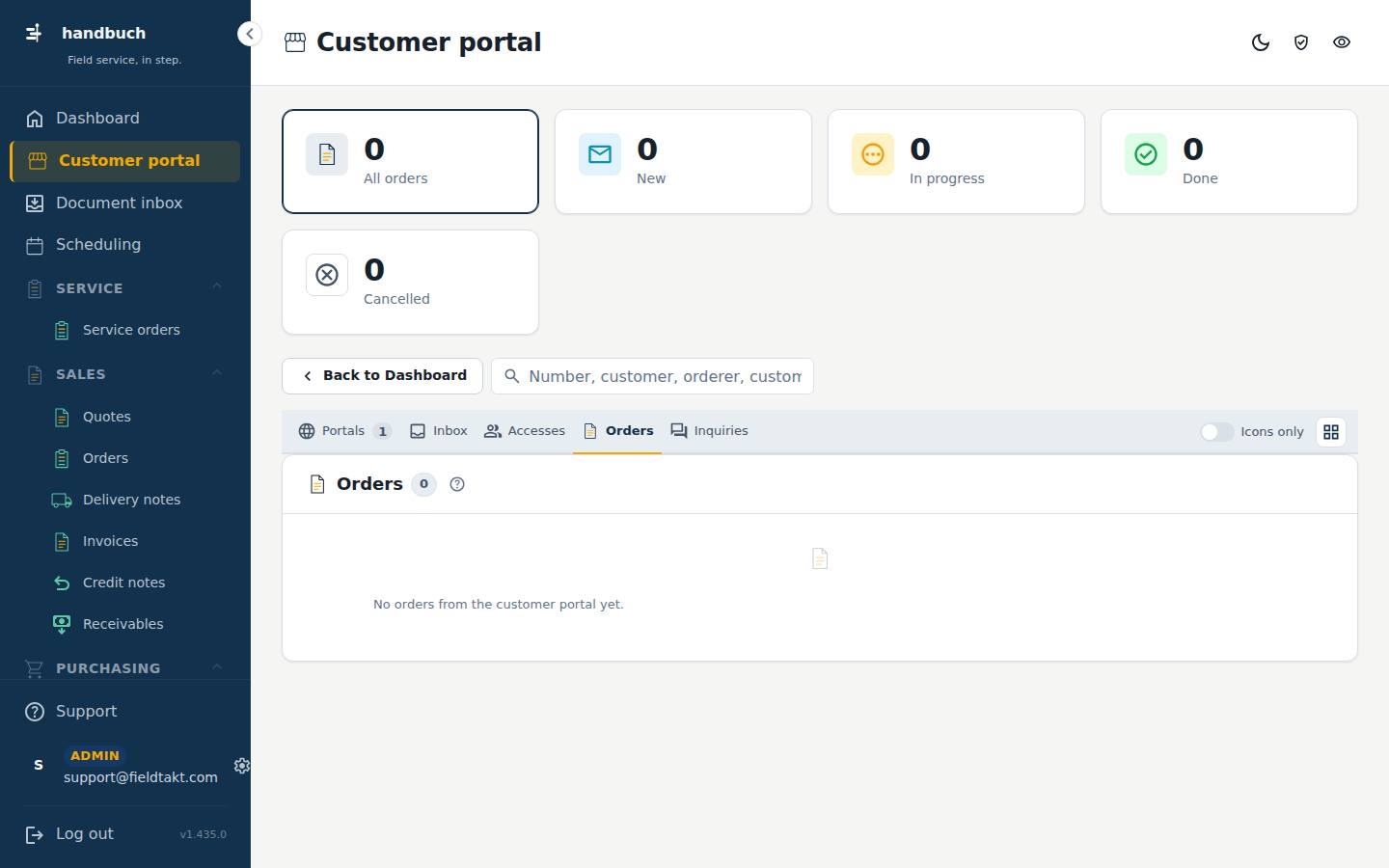Viewport: 1389px width, 868px height.
Task: Open Support in the sidebar
Action: pos(125,712)
